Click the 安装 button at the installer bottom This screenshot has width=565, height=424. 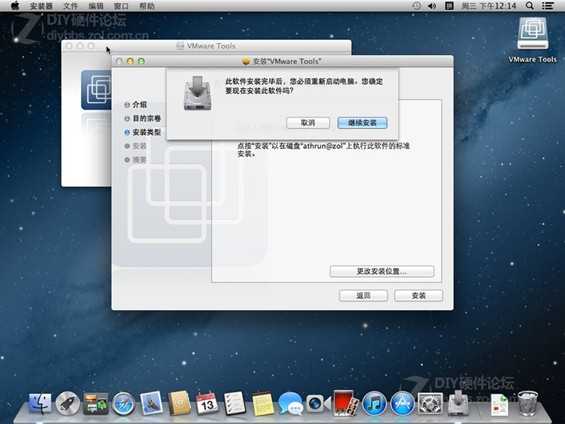pos(418,295)
